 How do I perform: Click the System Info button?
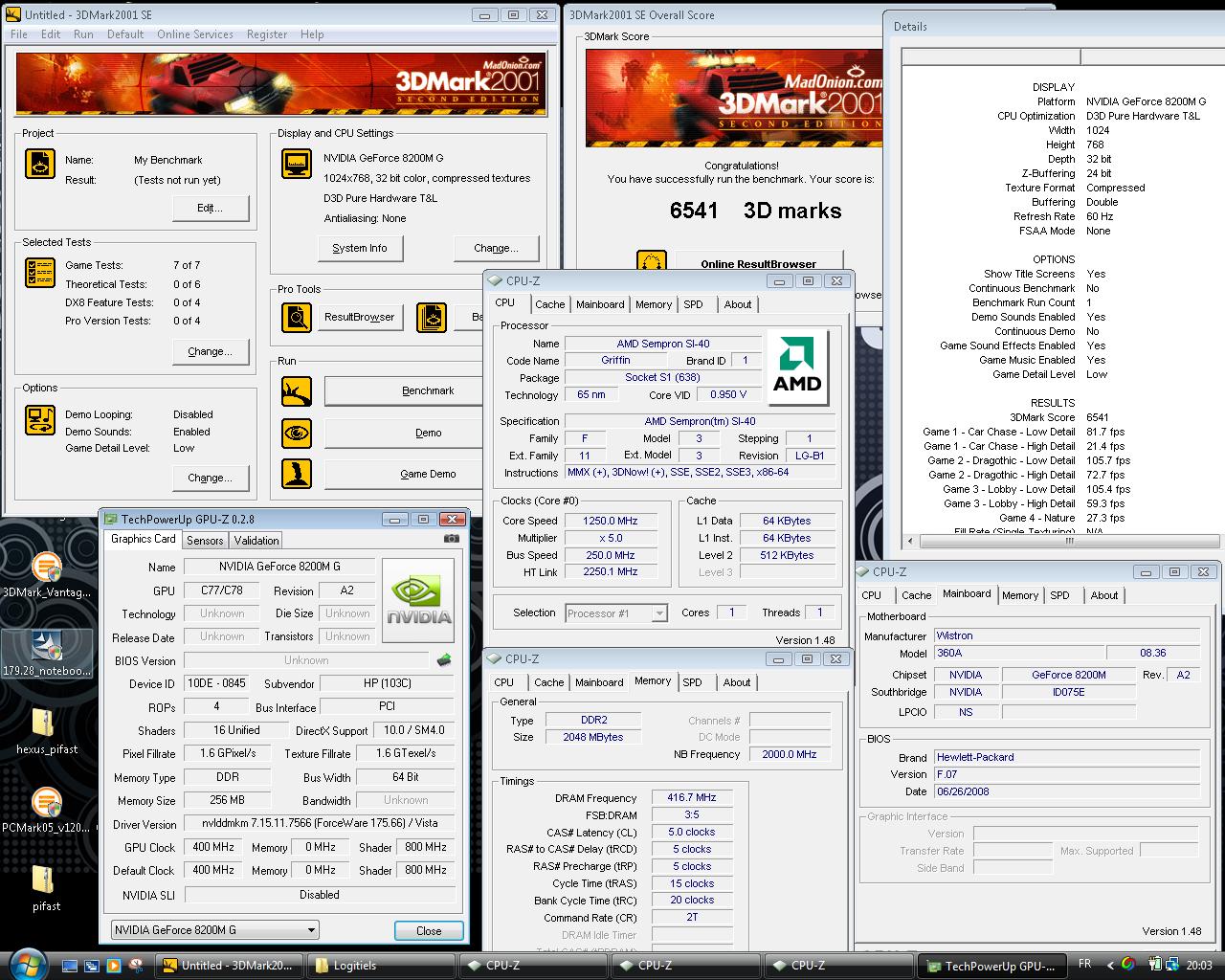pos(360,248)
